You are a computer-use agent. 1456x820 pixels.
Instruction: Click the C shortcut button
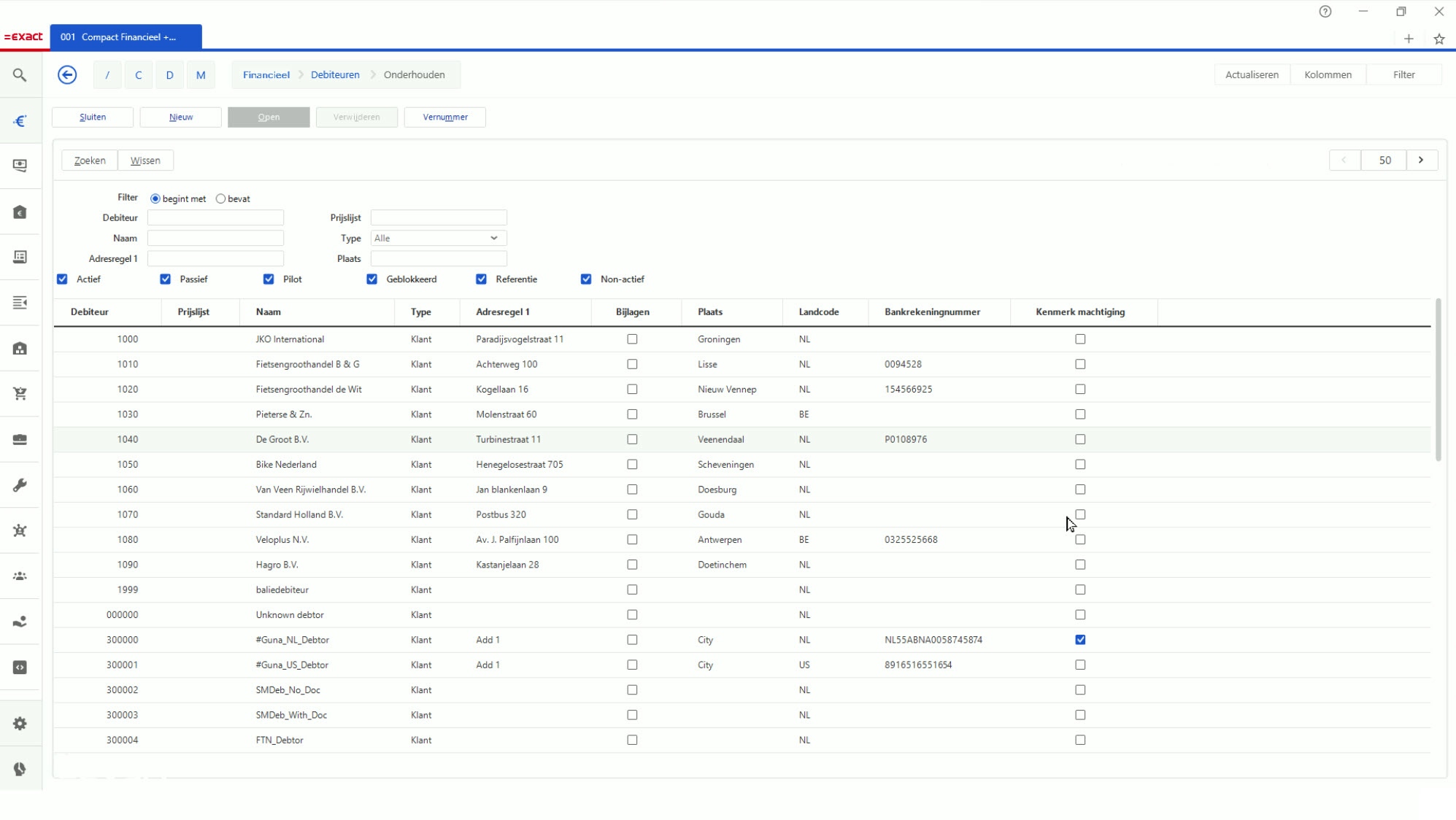coord(138,74)
